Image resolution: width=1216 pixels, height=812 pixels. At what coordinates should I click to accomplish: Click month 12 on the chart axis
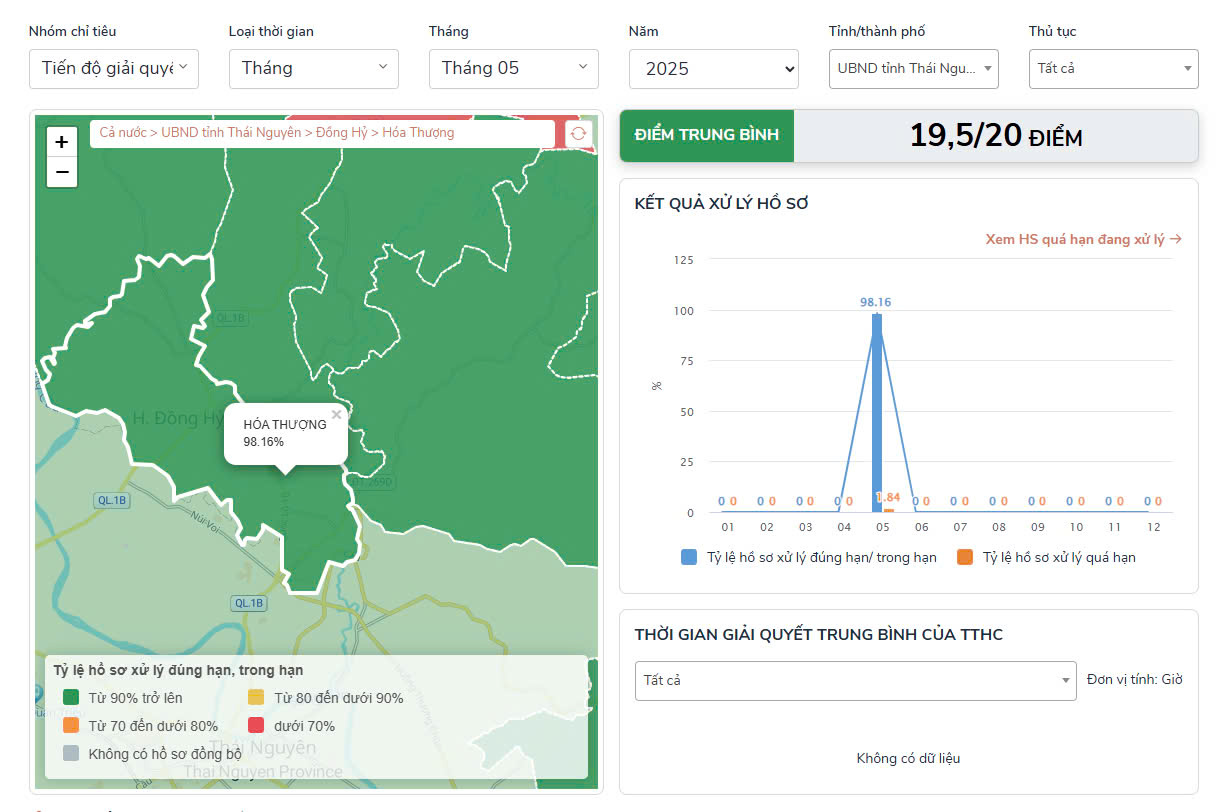(1153, 527)
